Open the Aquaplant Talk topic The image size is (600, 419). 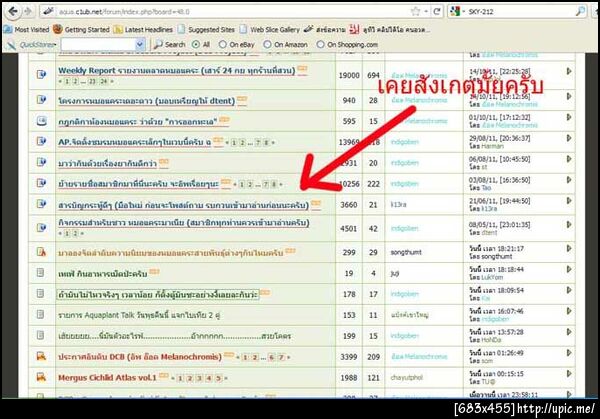[x=139, y=315]
